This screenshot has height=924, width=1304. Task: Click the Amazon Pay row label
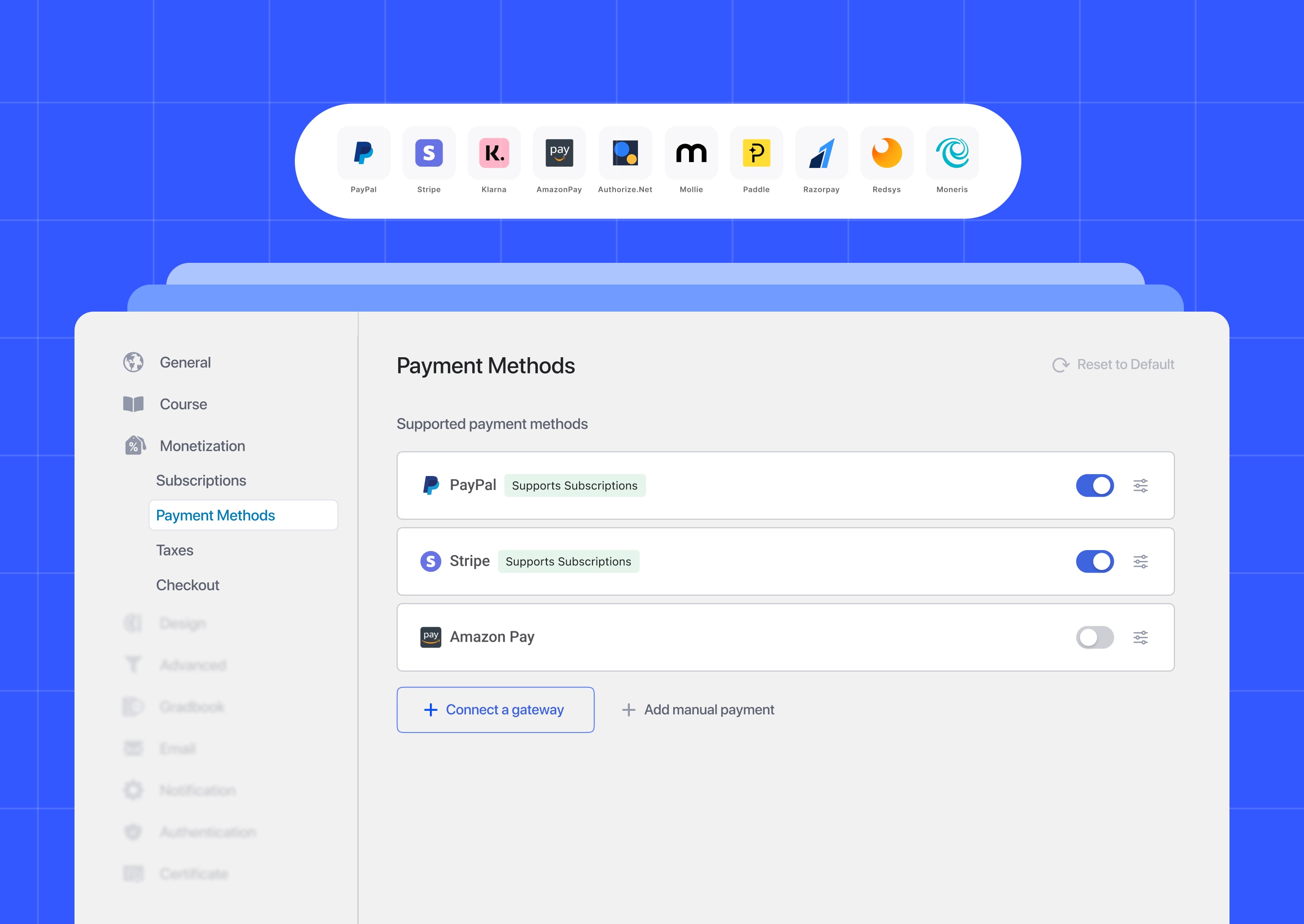[492, 637]
